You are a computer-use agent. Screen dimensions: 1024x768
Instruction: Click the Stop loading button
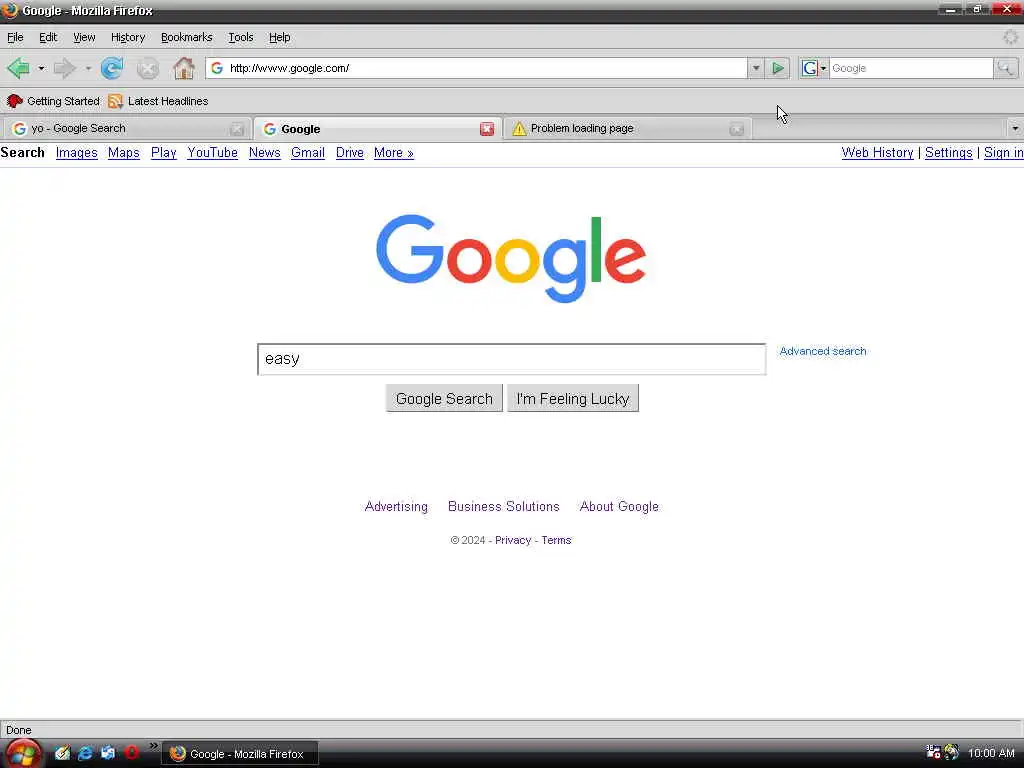148,69
